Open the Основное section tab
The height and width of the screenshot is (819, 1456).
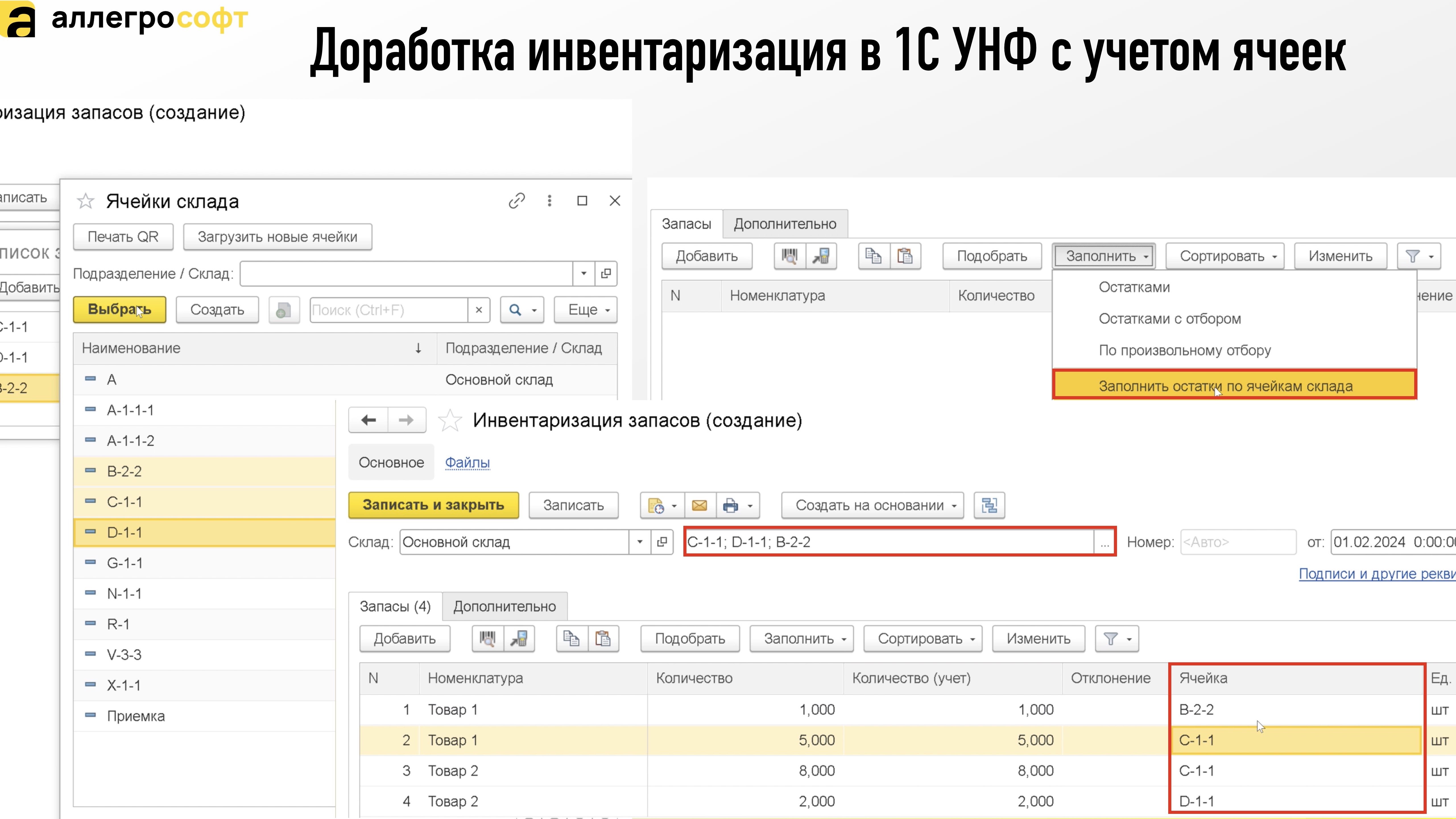click(391, 462)
